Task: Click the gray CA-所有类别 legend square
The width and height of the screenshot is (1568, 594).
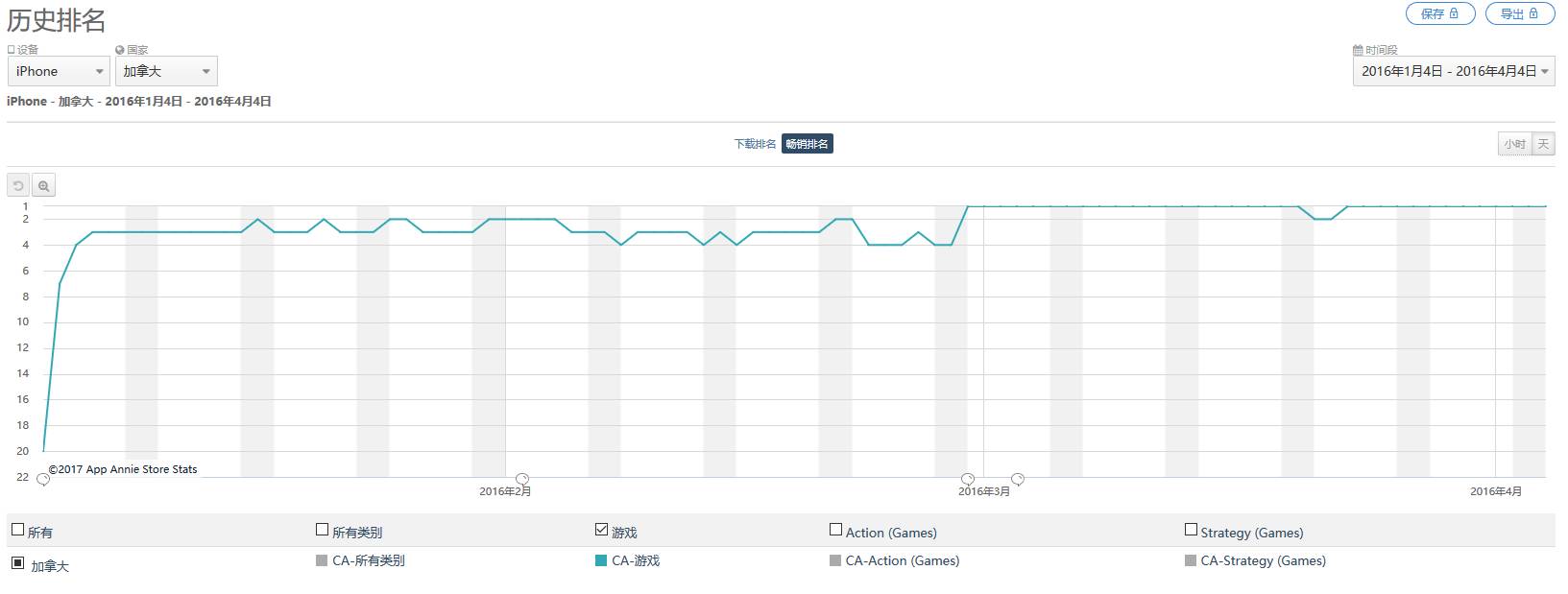Action: pyautogui.click(x=322, y=560)
